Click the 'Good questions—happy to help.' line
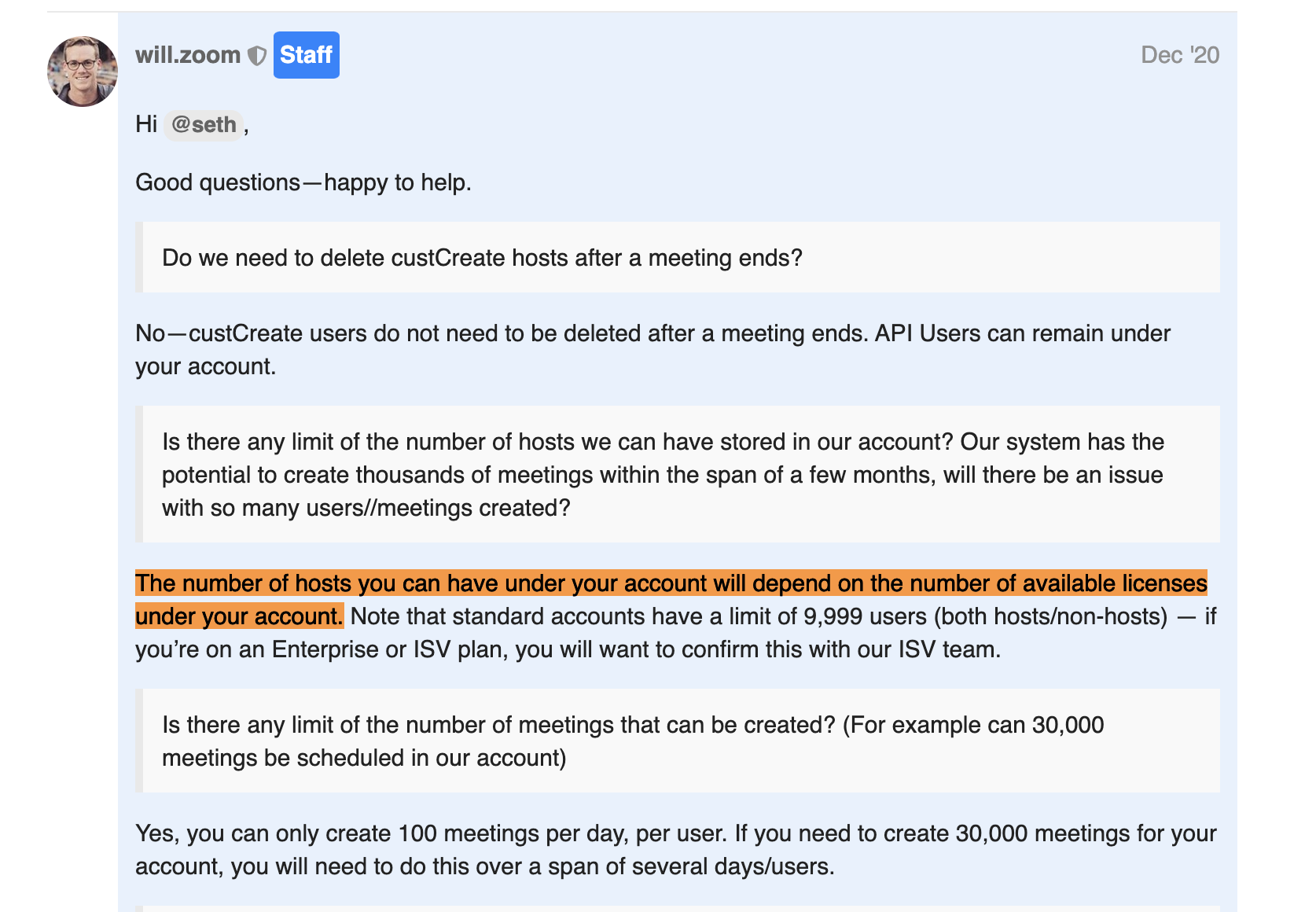This screenshot has height=912, width=1316. tap(303, 182)
